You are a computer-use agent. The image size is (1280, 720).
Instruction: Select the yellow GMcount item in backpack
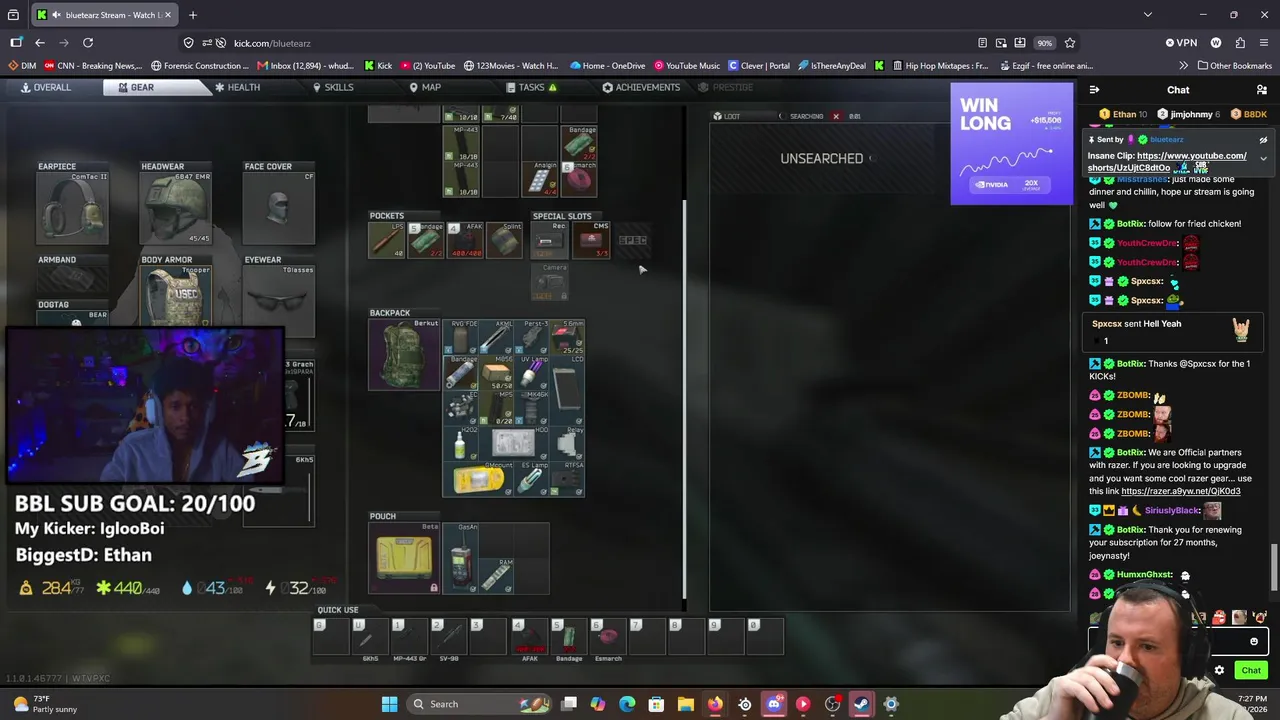(x=478, y=479)
